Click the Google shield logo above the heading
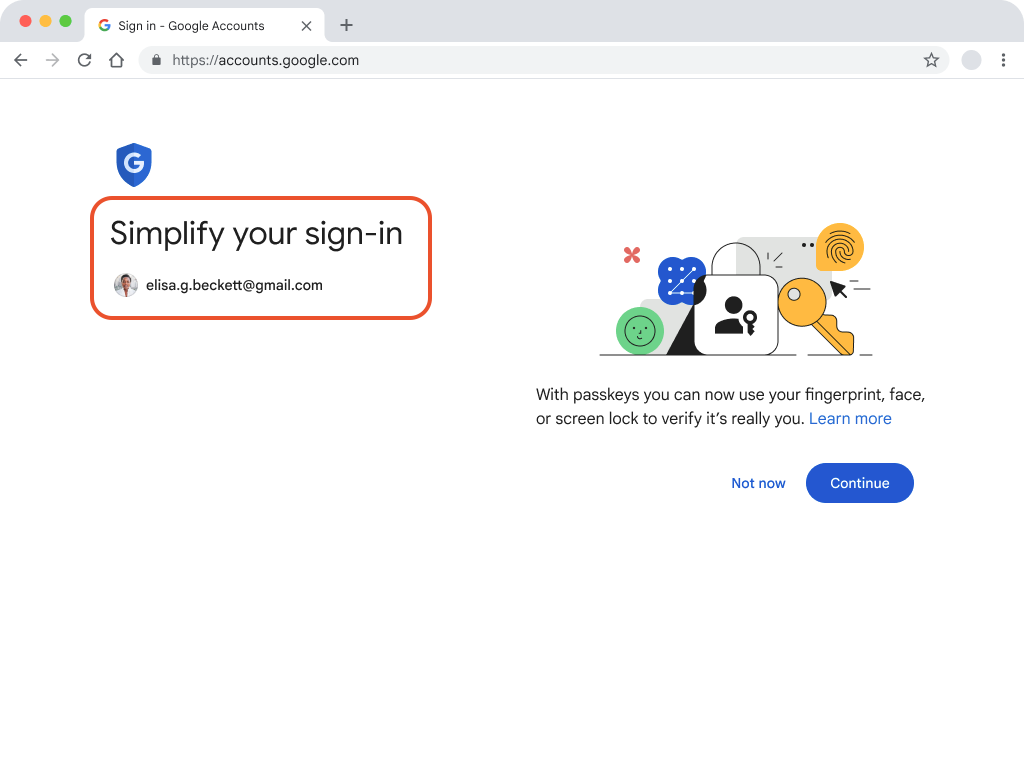The height and width of the screenshot is (768, 1024). point(134,164)
